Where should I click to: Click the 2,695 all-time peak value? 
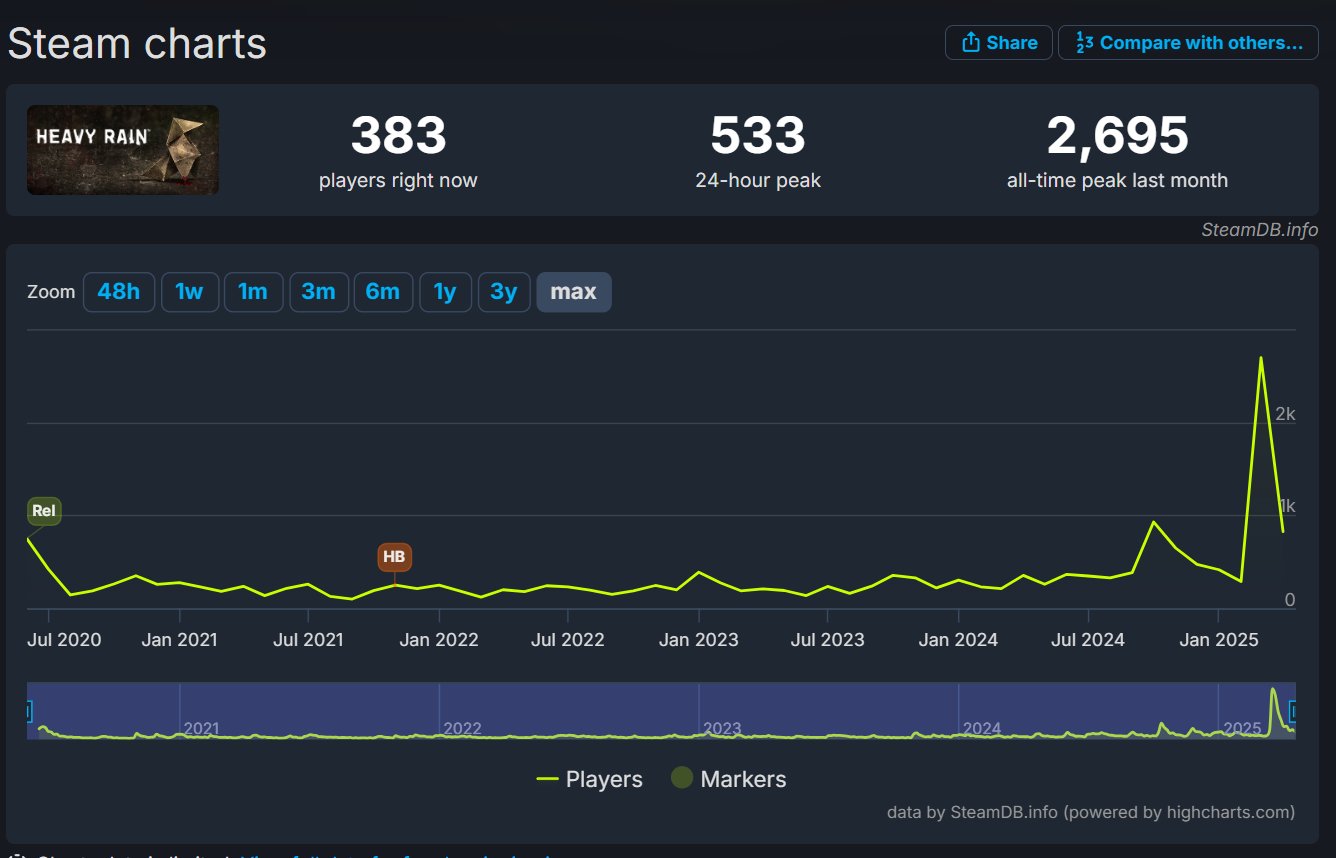(1118, 135)
